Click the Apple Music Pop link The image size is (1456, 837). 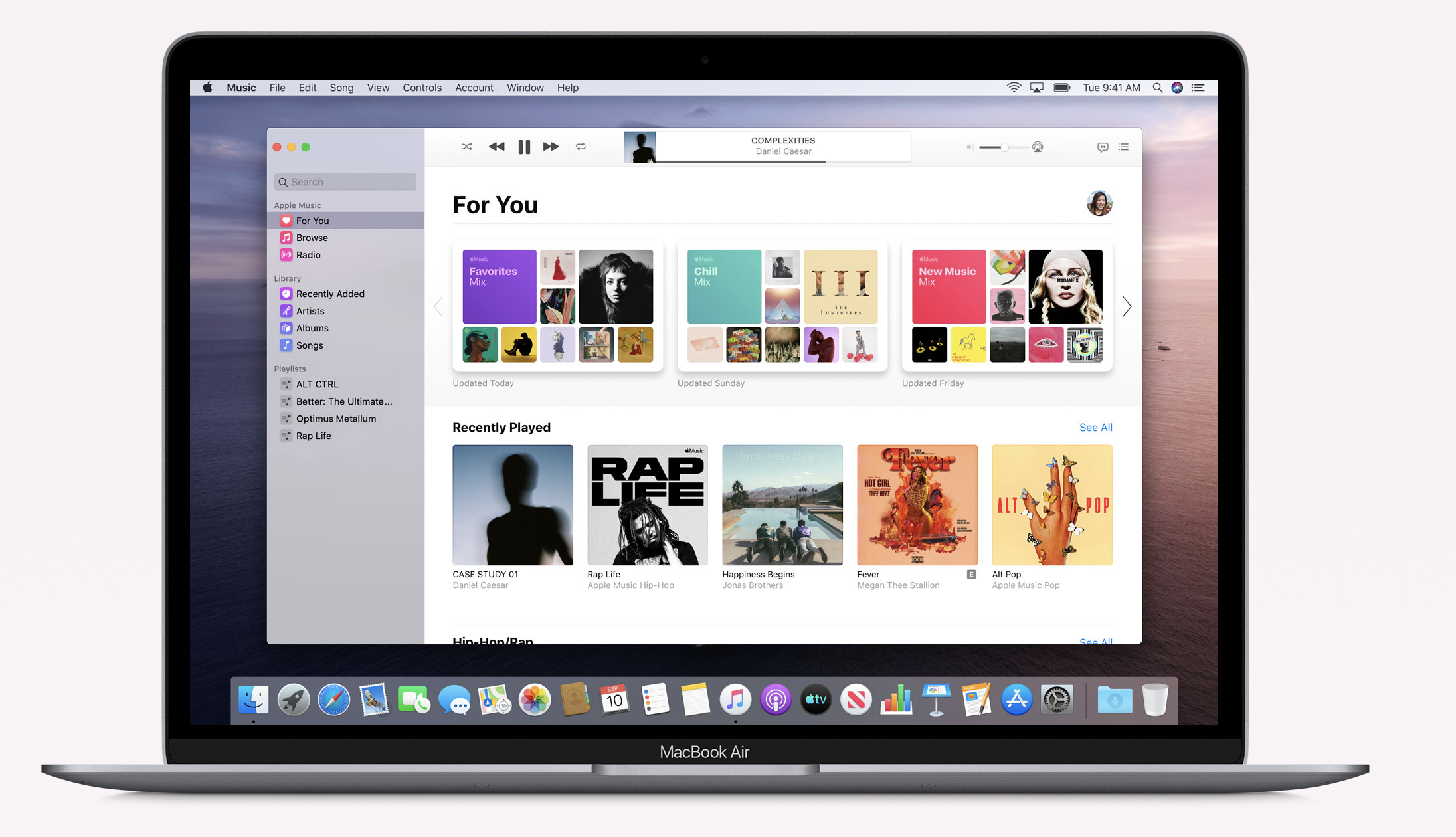tap(1026, 585)
